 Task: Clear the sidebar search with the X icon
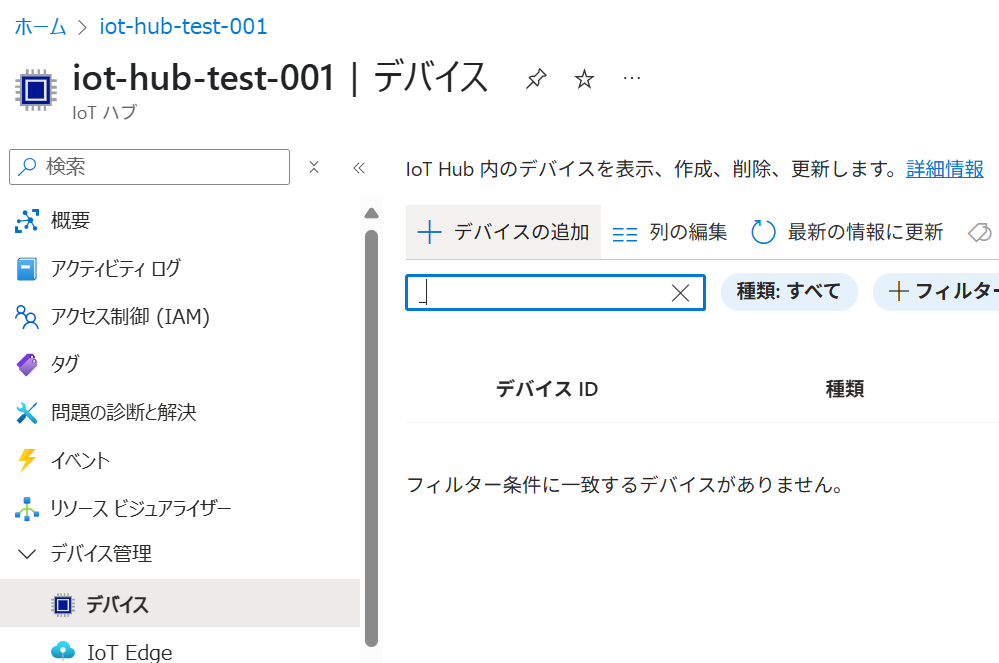[x=313, y=167]
